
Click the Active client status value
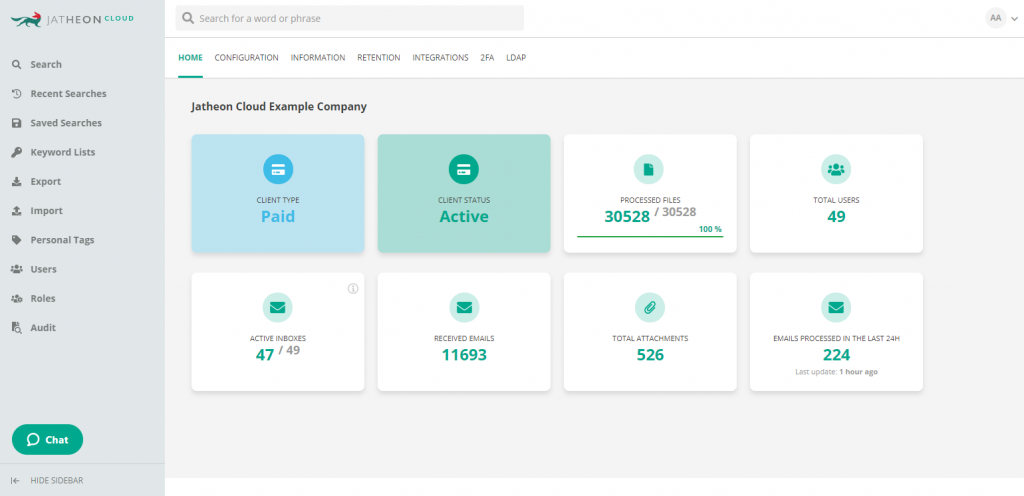pyautogui.click(x=464, y=217)
